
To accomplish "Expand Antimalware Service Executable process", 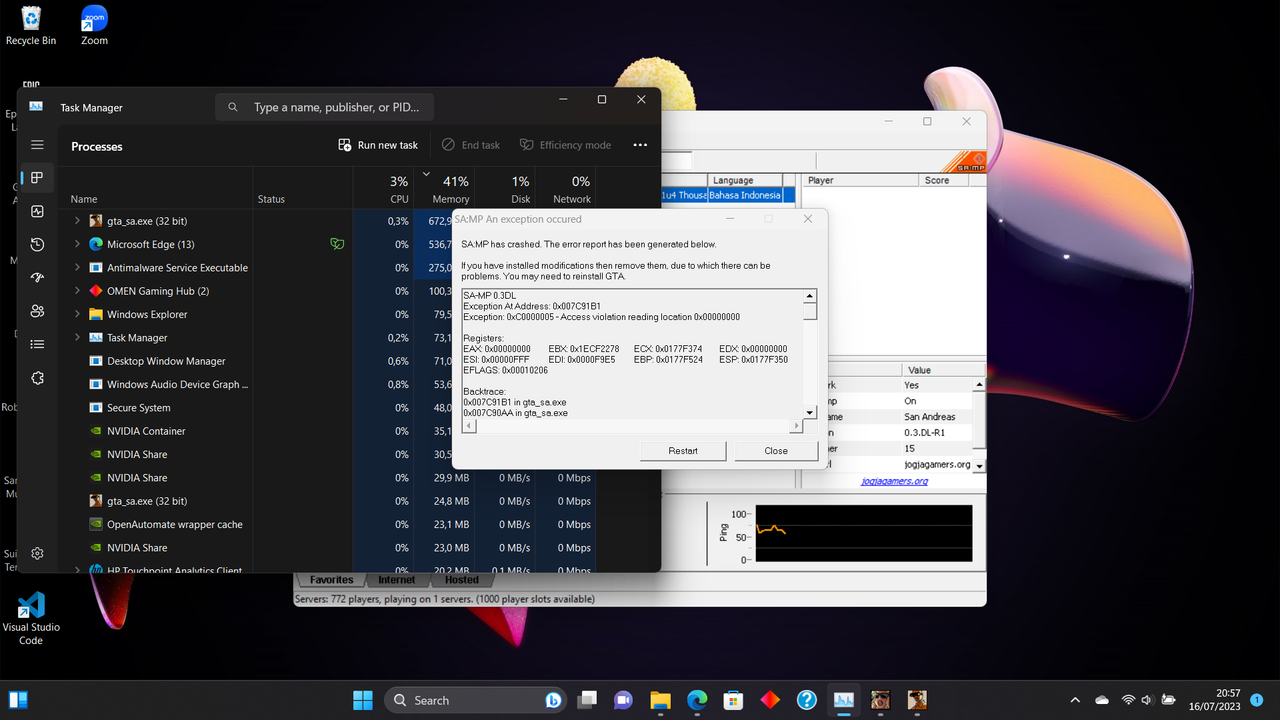I will click(77, 268).
